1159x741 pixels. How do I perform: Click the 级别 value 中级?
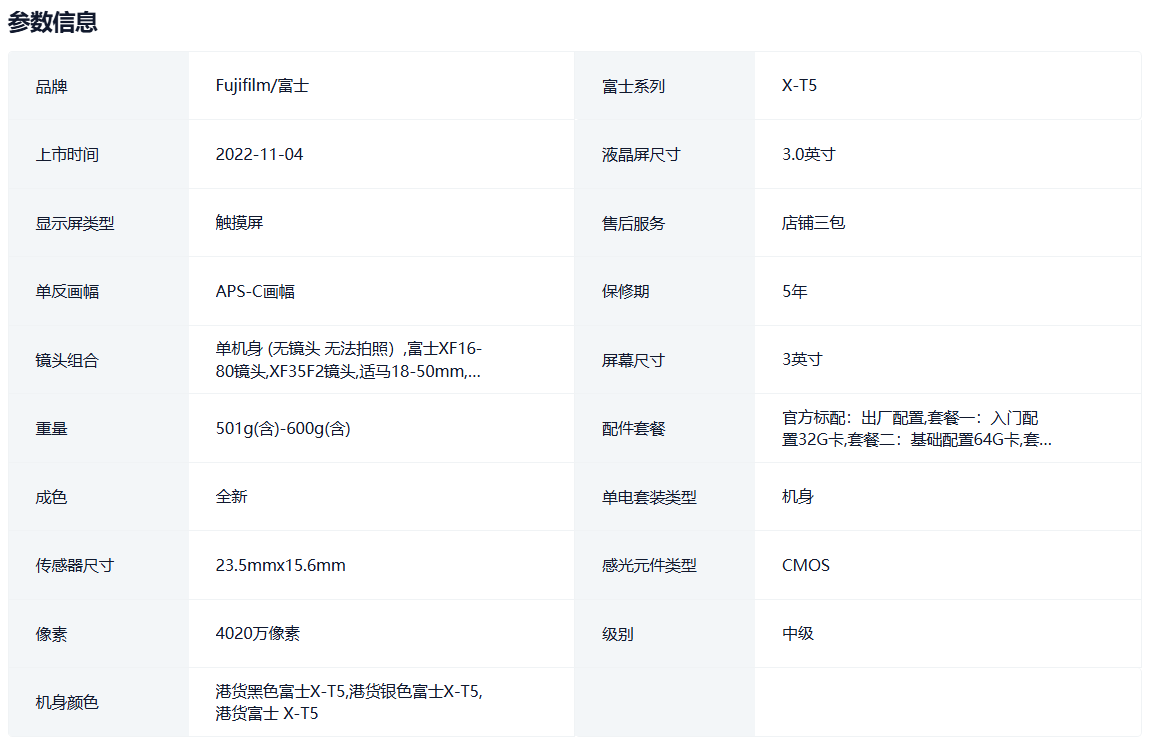(x=797, y=633)
